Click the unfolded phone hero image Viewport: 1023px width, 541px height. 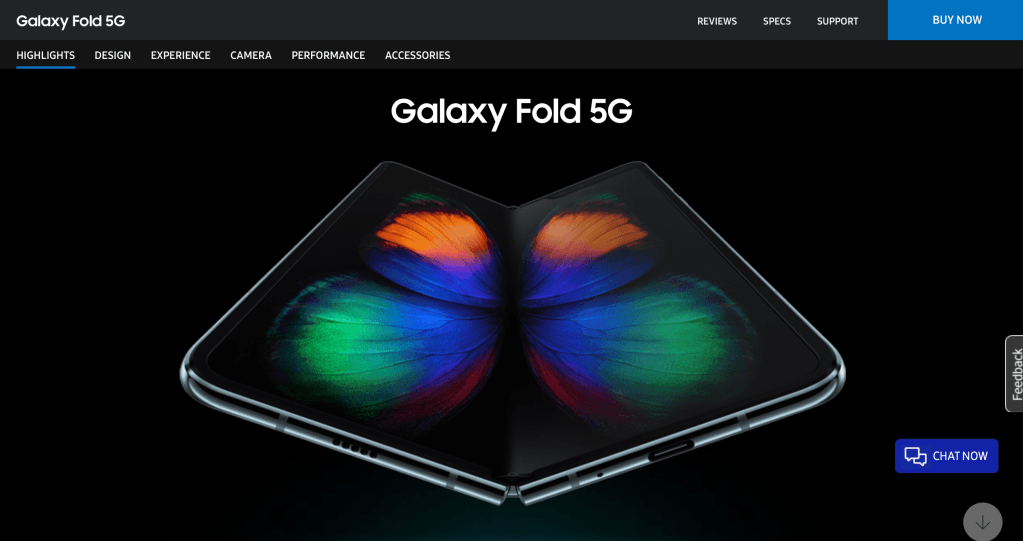pos(512,333)
